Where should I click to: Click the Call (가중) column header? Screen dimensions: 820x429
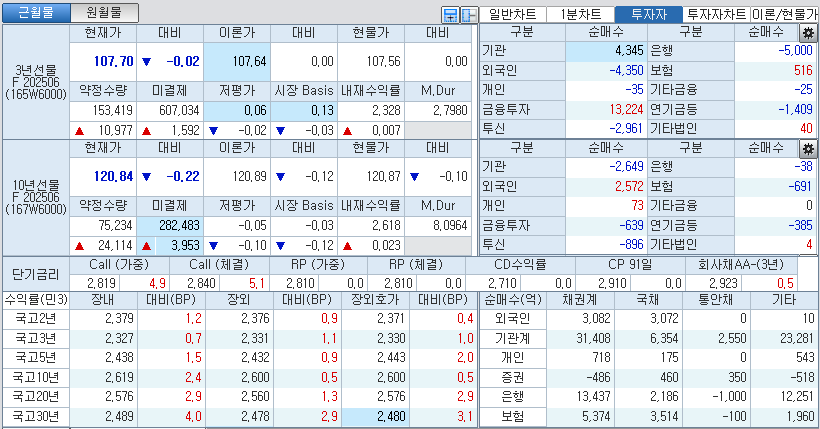click(119, 265)
